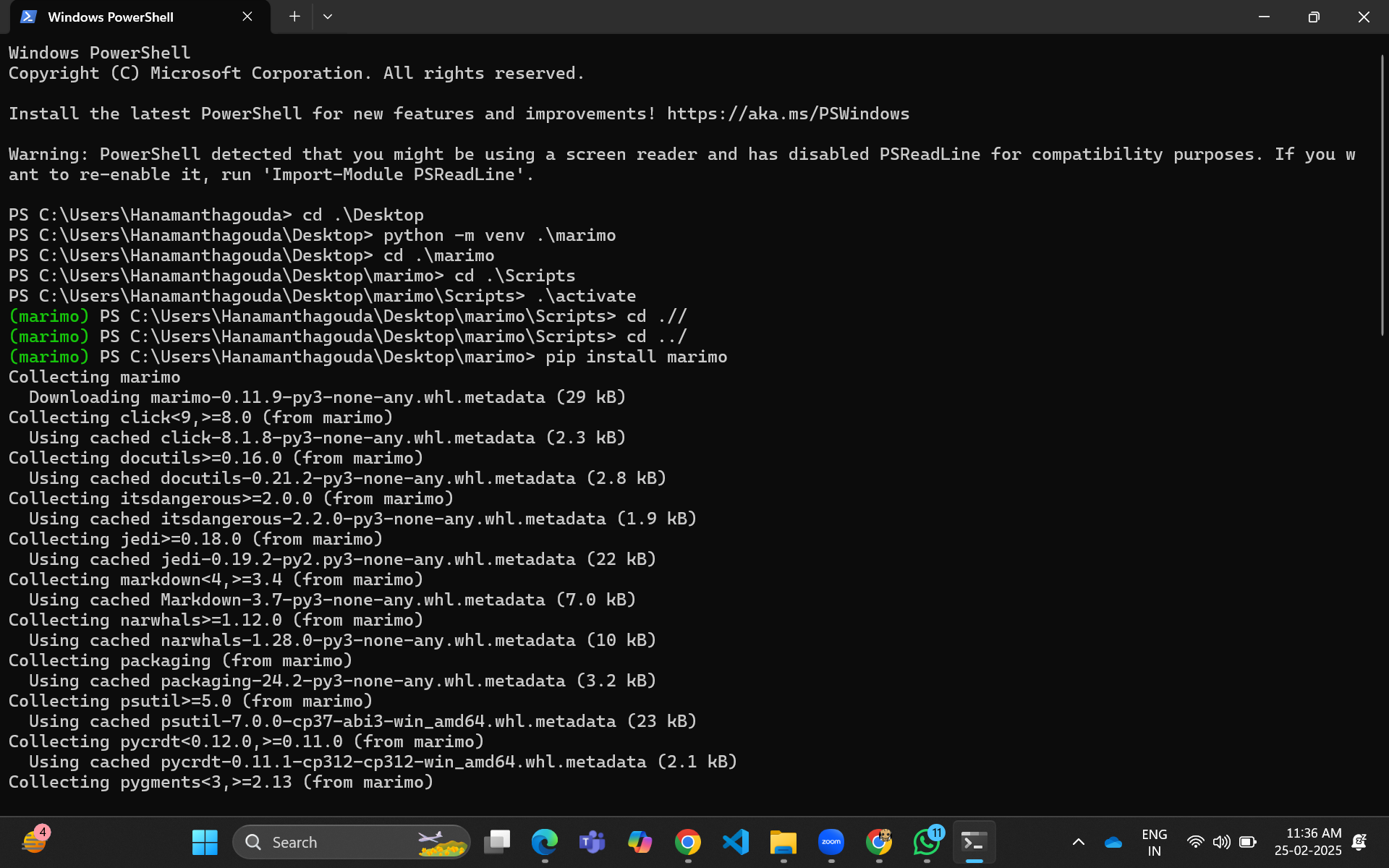Click the Zoom icon in taskbar
1389x868 pixels.
(x=831, y=842)
